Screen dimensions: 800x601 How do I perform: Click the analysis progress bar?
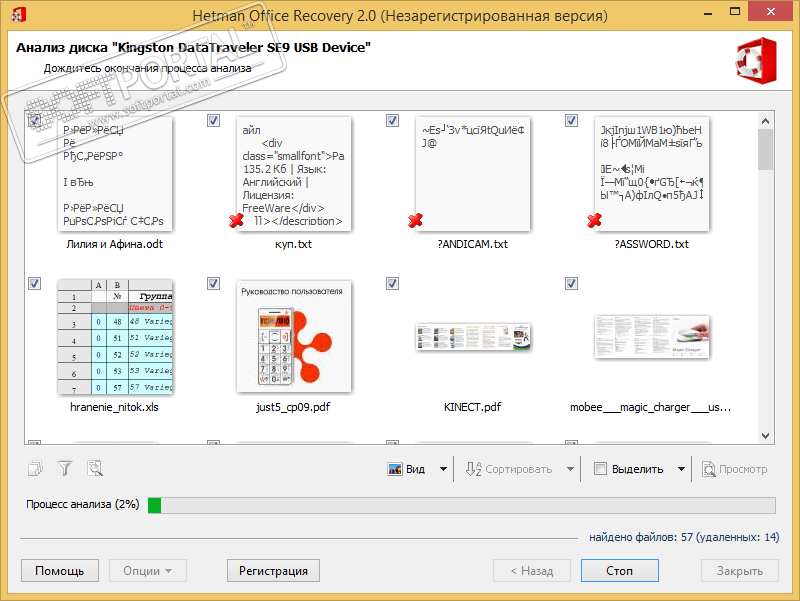coord(462,505)
